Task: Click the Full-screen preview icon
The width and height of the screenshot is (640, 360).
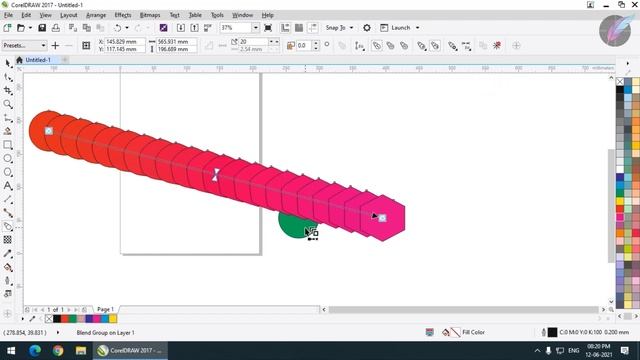Action: (x=268, y=28)
